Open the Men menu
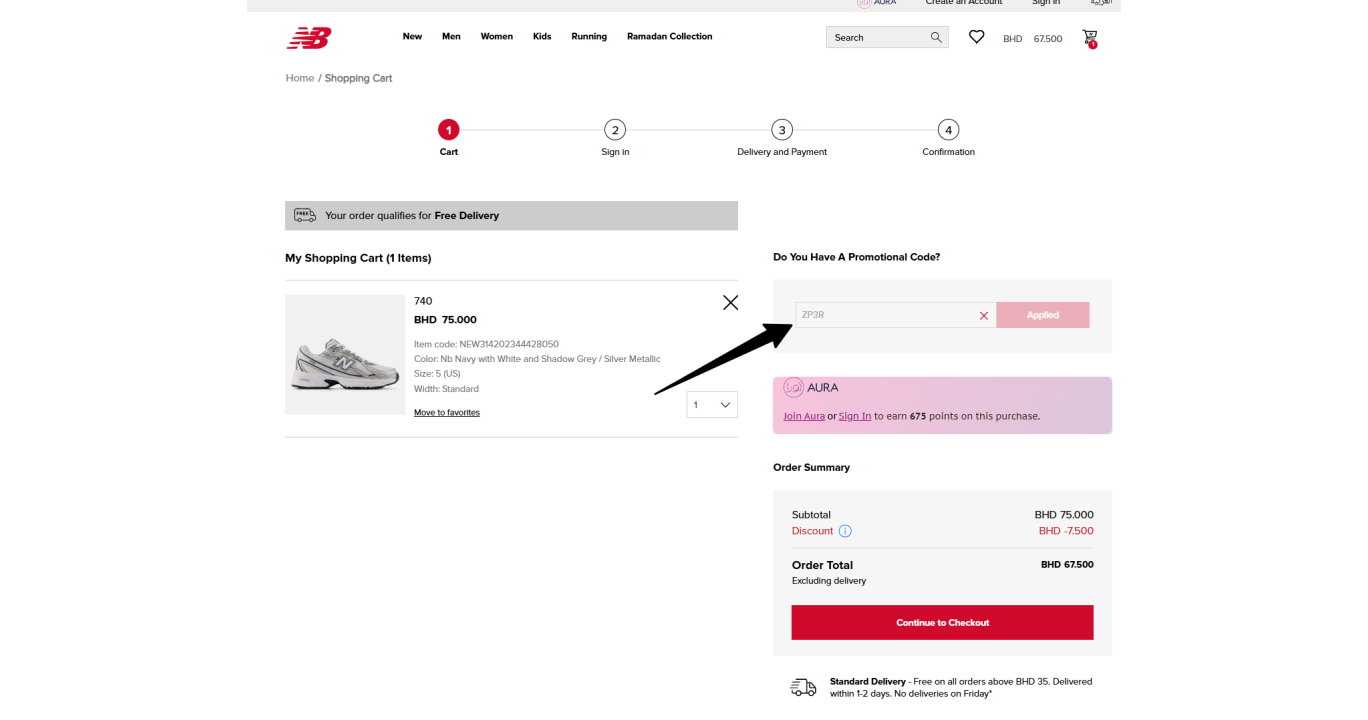1368x720 pixels. coord(451,37)
